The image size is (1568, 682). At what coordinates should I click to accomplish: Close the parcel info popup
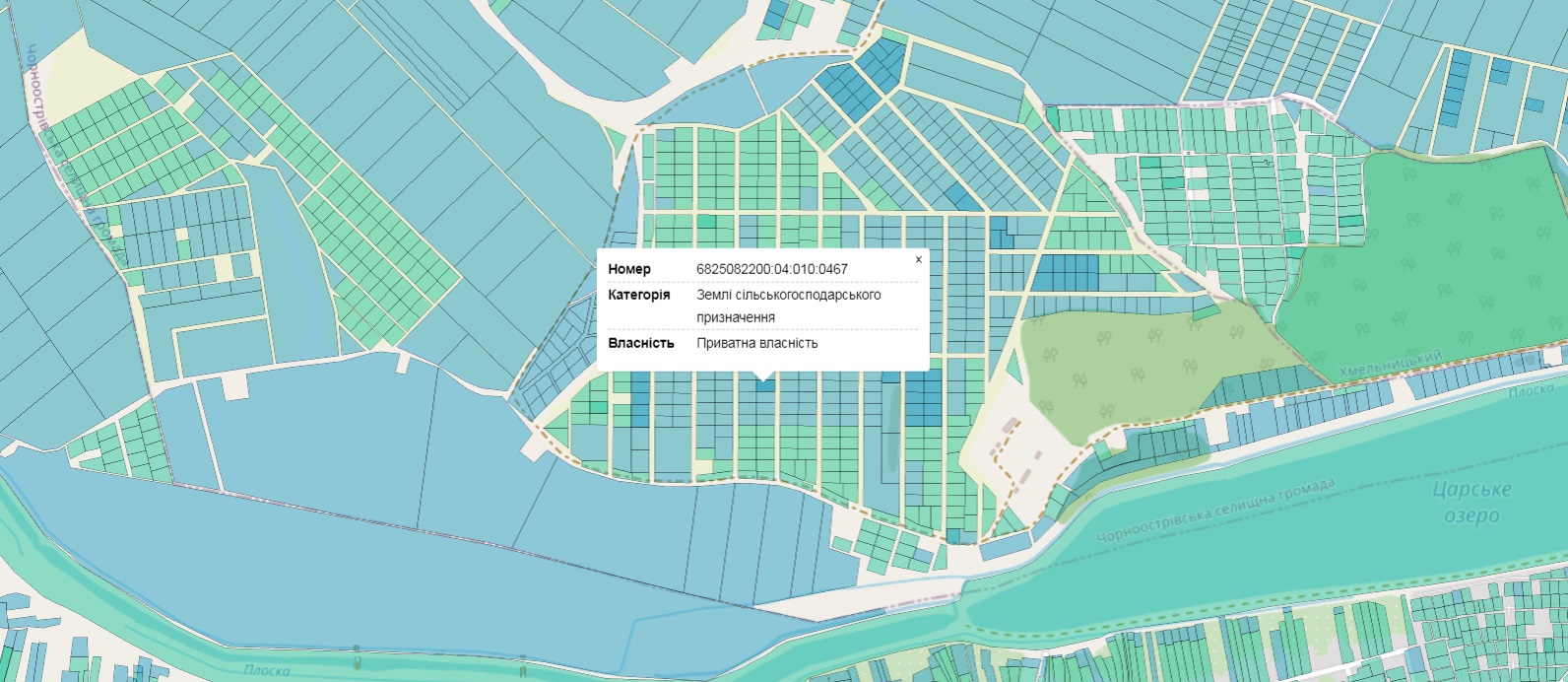[x=918, y=260]
